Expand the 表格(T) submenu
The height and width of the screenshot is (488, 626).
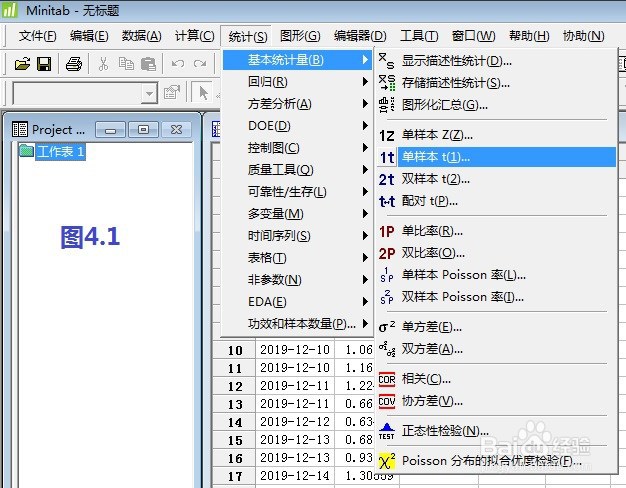pyautogui.click(x=297, y=258)
